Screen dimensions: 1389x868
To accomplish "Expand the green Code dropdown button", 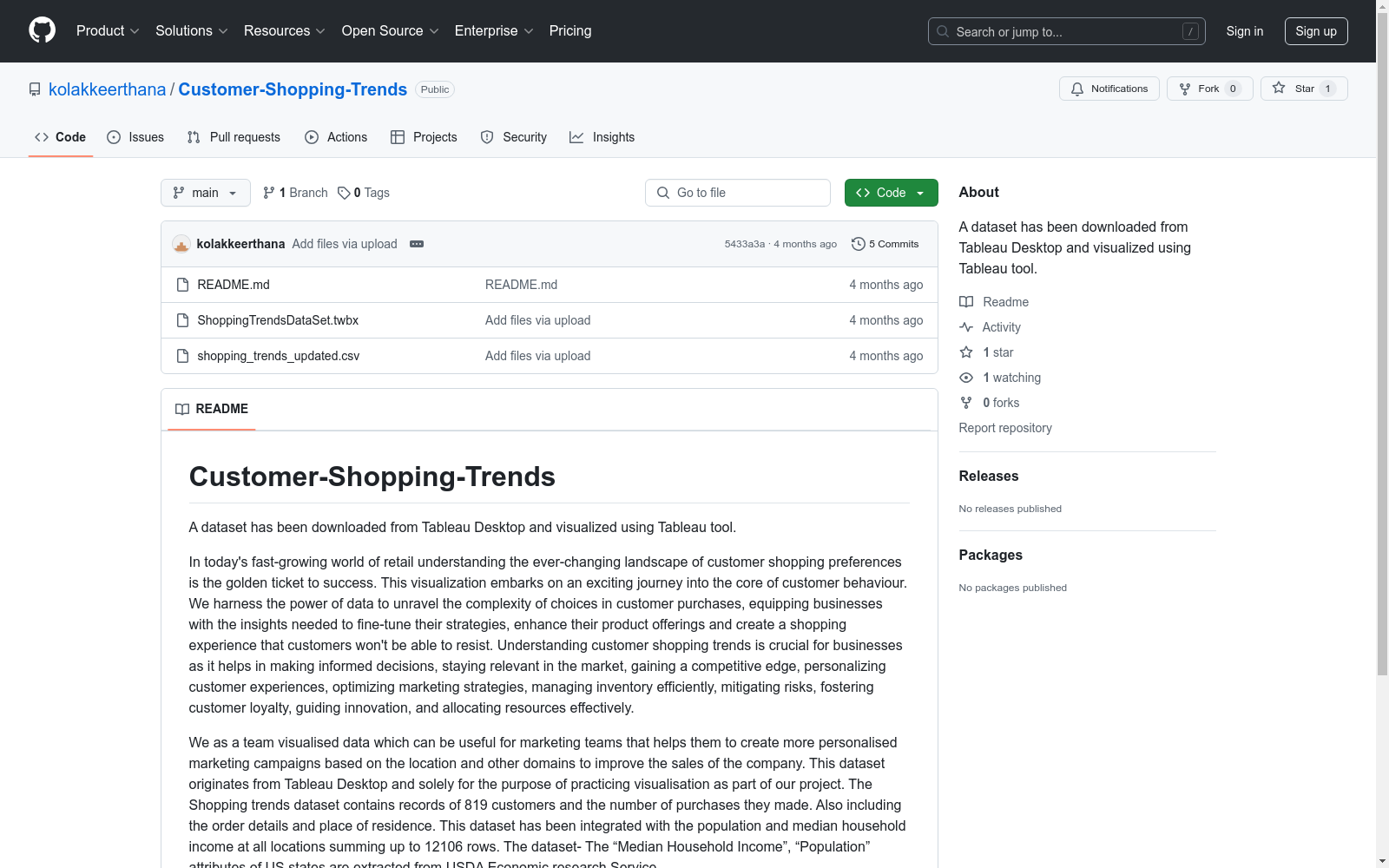I will point(891,193).
